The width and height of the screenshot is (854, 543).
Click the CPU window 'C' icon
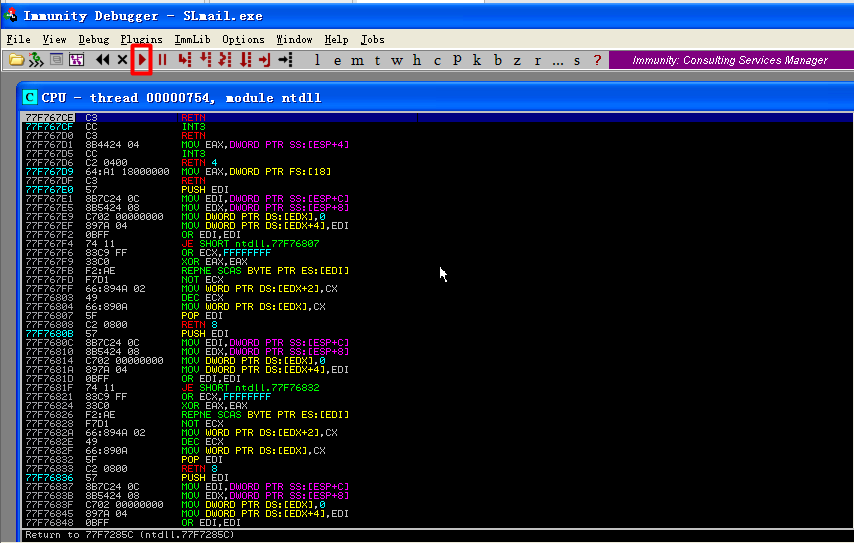pyautogui.click(x=29, y=97)
